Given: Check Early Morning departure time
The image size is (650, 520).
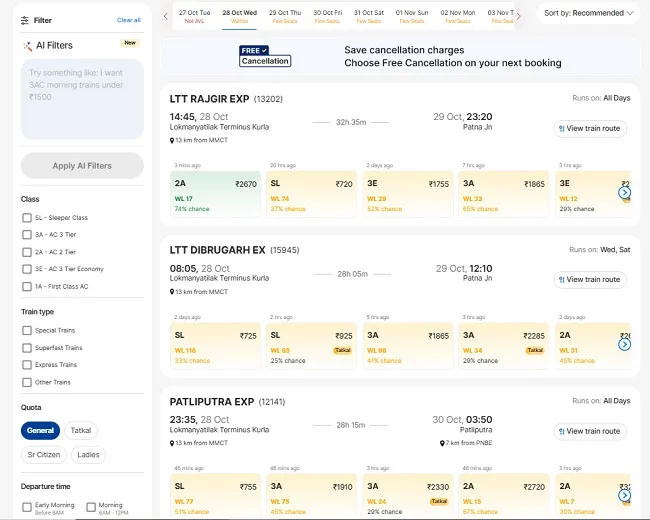Looking at the screenshot, I should click(27, 507).
